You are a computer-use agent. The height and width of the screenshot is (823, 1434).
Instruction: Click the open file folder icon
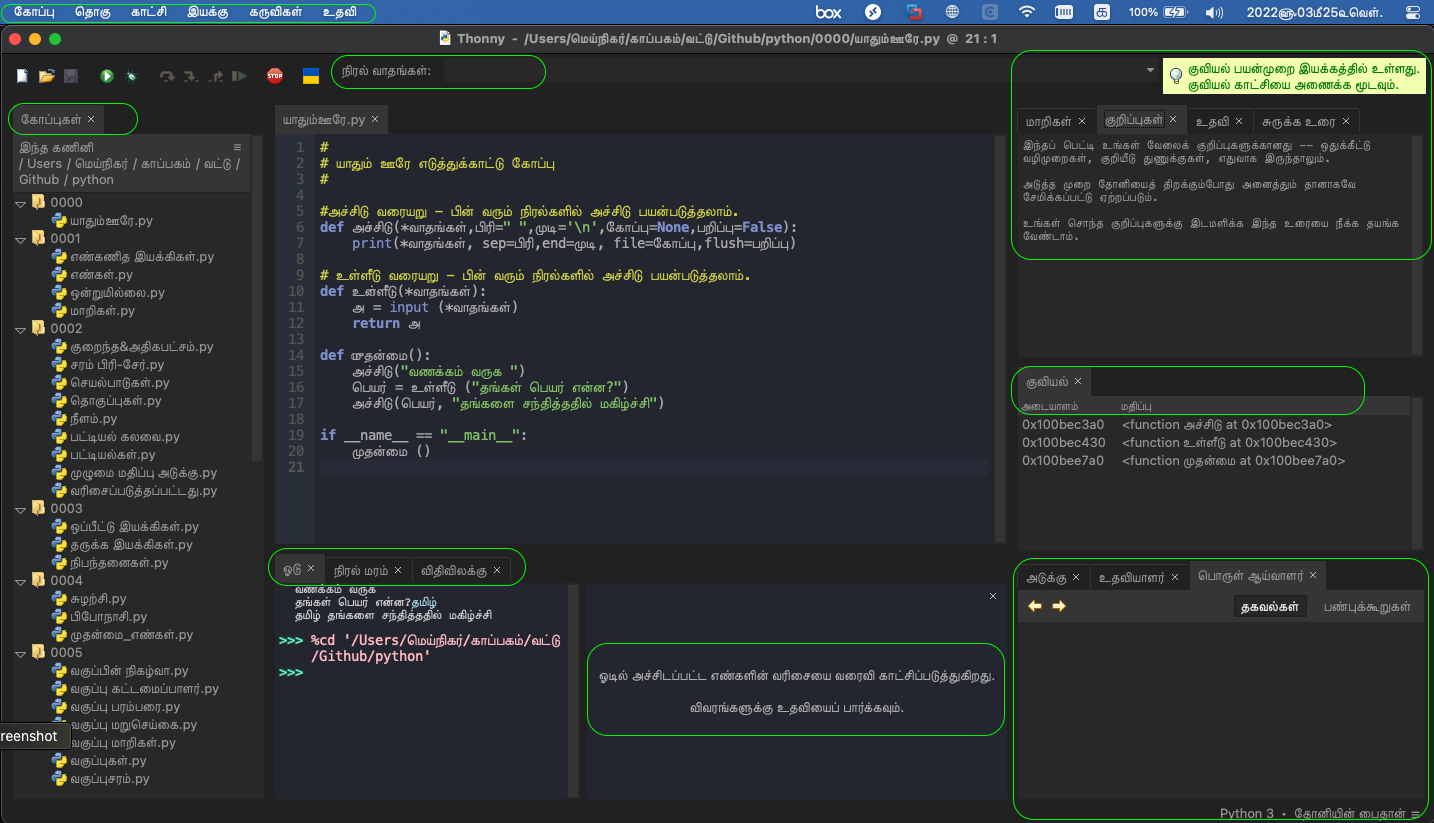(x=46, y=76)
